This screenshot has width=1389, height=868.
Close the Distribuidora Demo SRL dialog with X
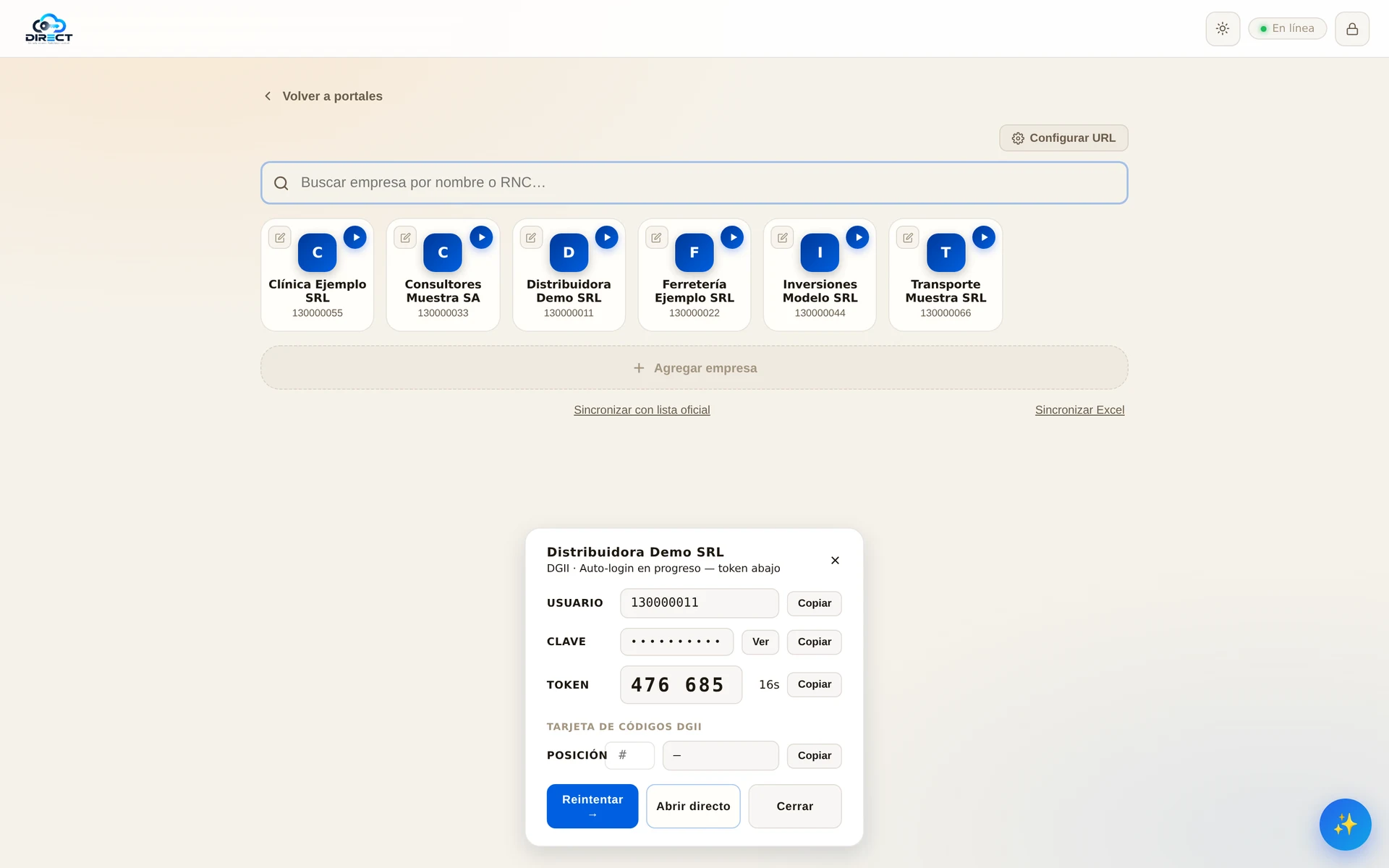point(835,561)
